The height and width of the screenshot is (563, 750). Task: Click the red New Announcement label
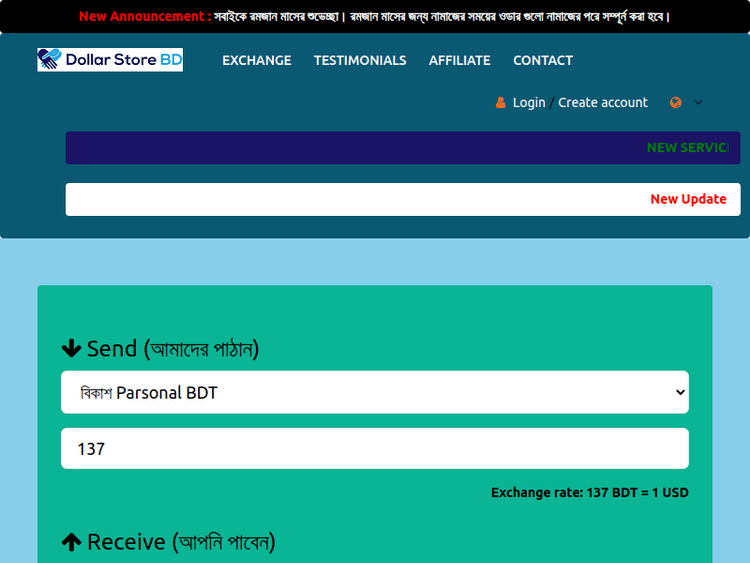tap(143, 16)
